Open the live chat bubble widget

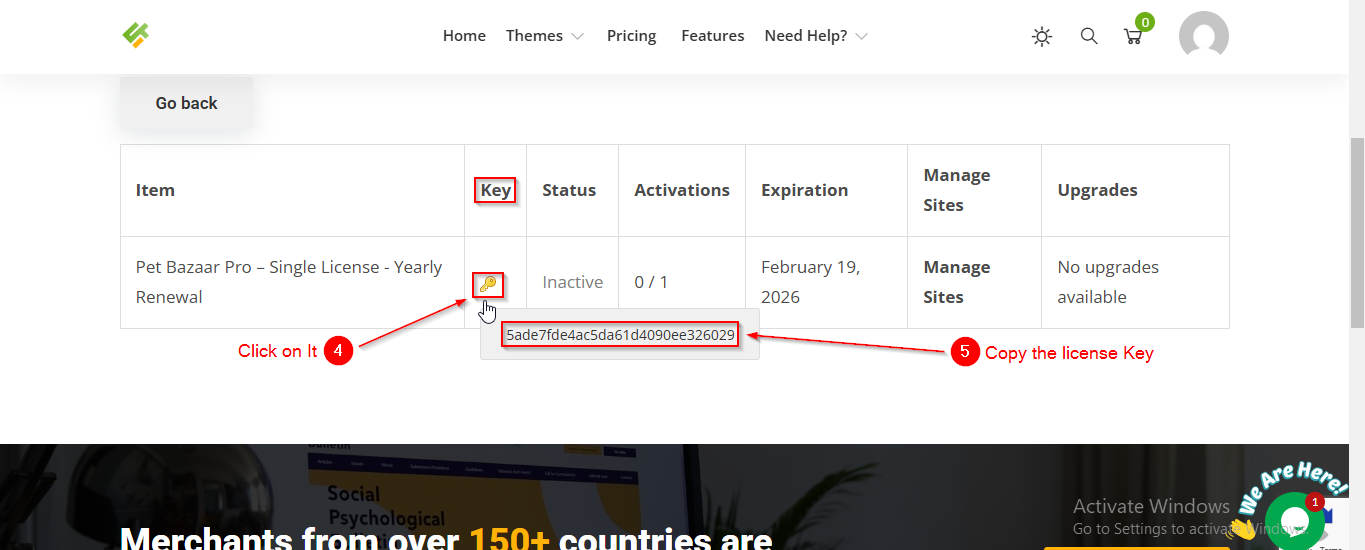click(x=1294, y=522)
